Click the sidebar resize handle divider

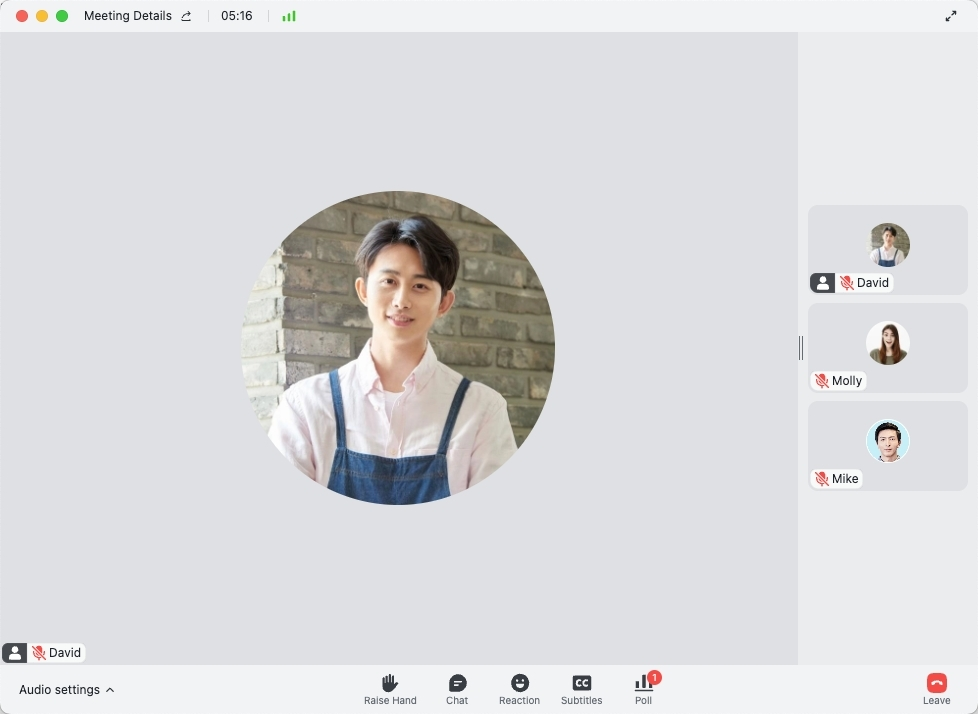tap(801, 348)
